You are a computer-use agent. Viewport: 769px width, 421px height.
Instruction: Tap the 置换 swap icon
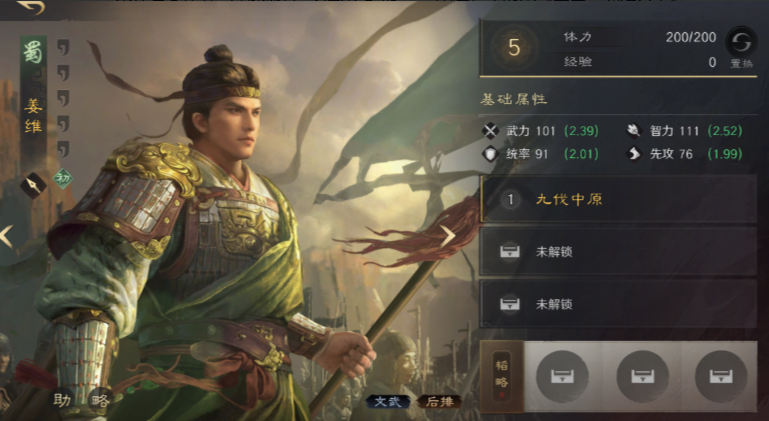coord(741,43)
